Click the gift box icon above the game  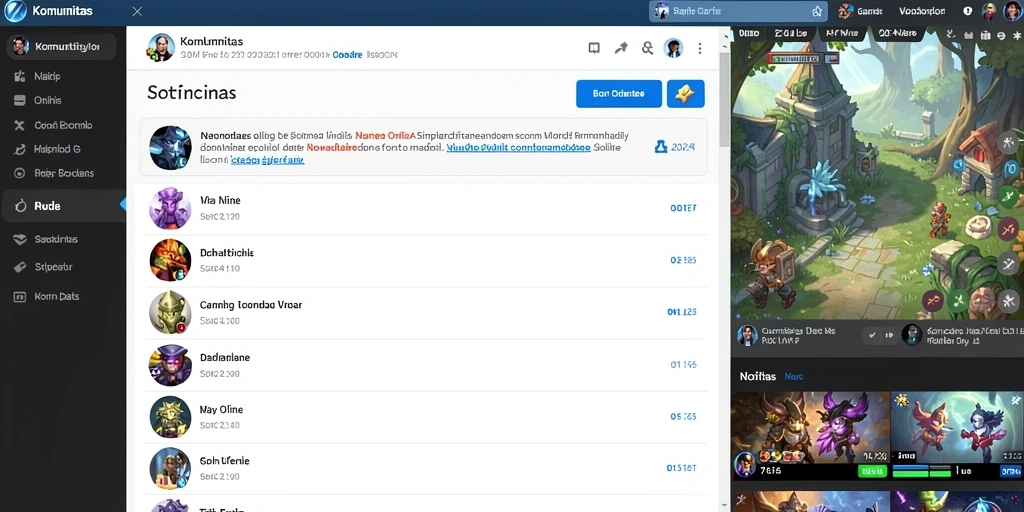point(984,37)
